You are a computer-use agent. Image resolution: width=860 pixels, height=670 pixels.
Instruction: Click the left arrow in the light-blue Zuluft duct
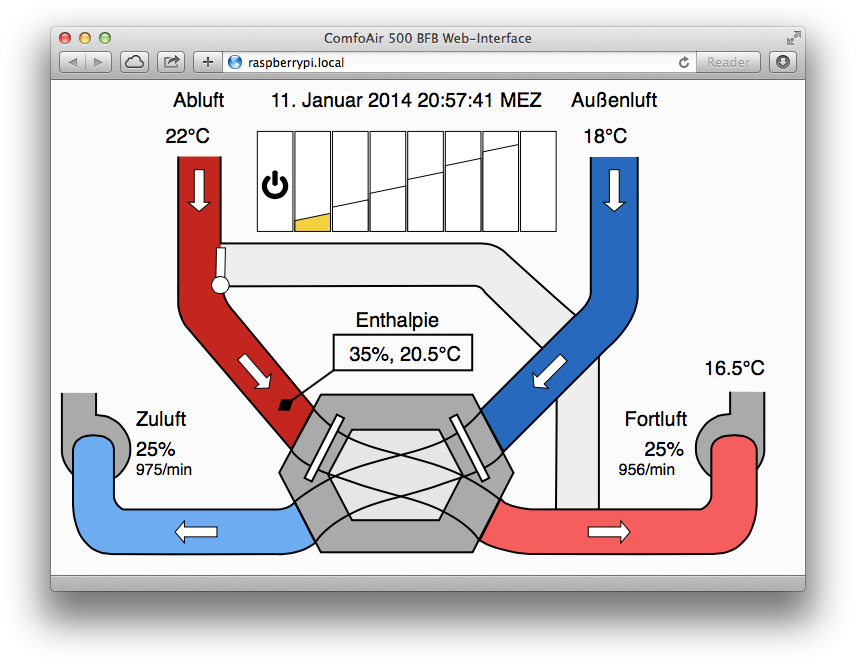pos(196,531)
